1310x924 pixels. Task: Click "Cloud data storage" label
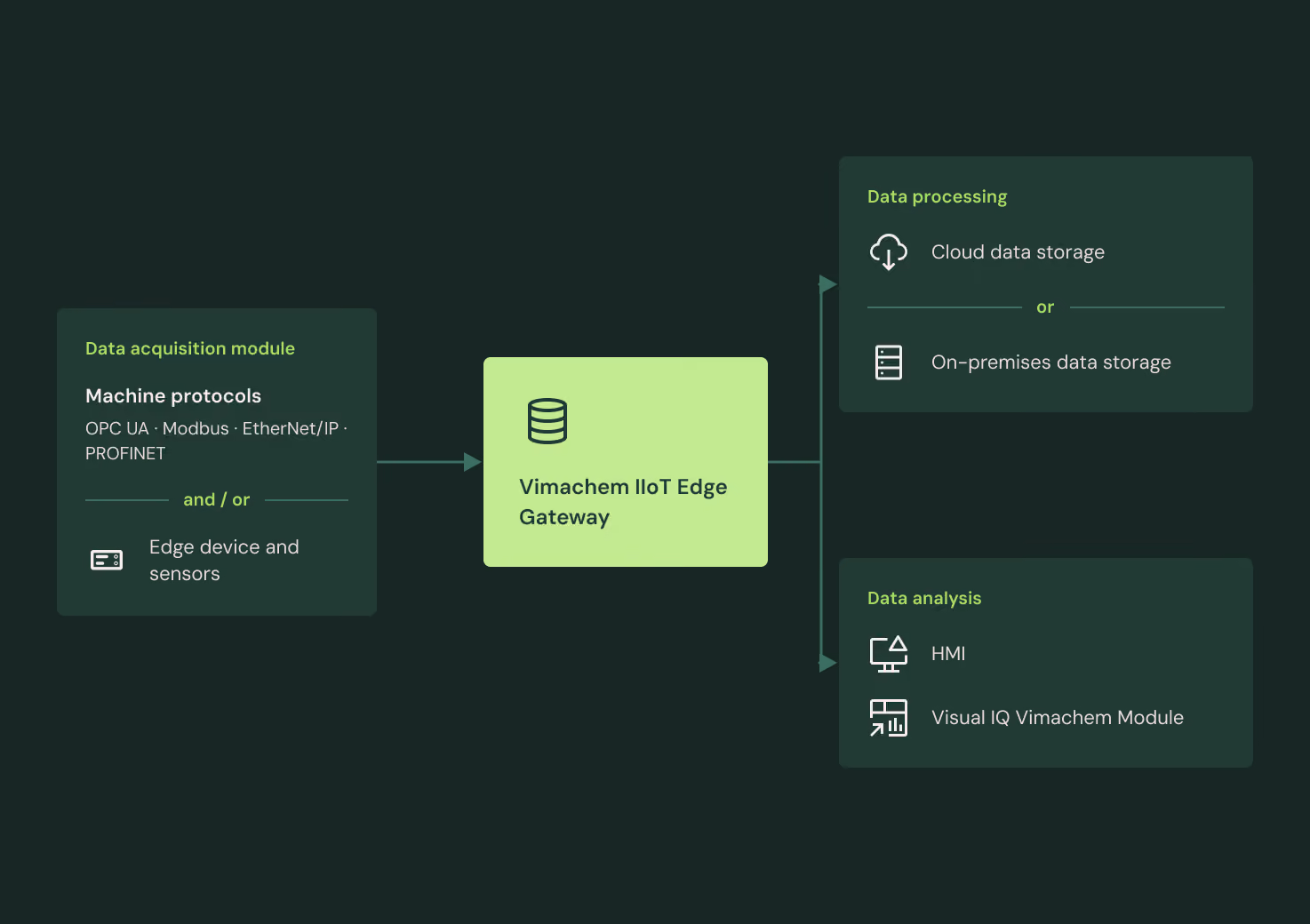click(x=1018, y=252)
